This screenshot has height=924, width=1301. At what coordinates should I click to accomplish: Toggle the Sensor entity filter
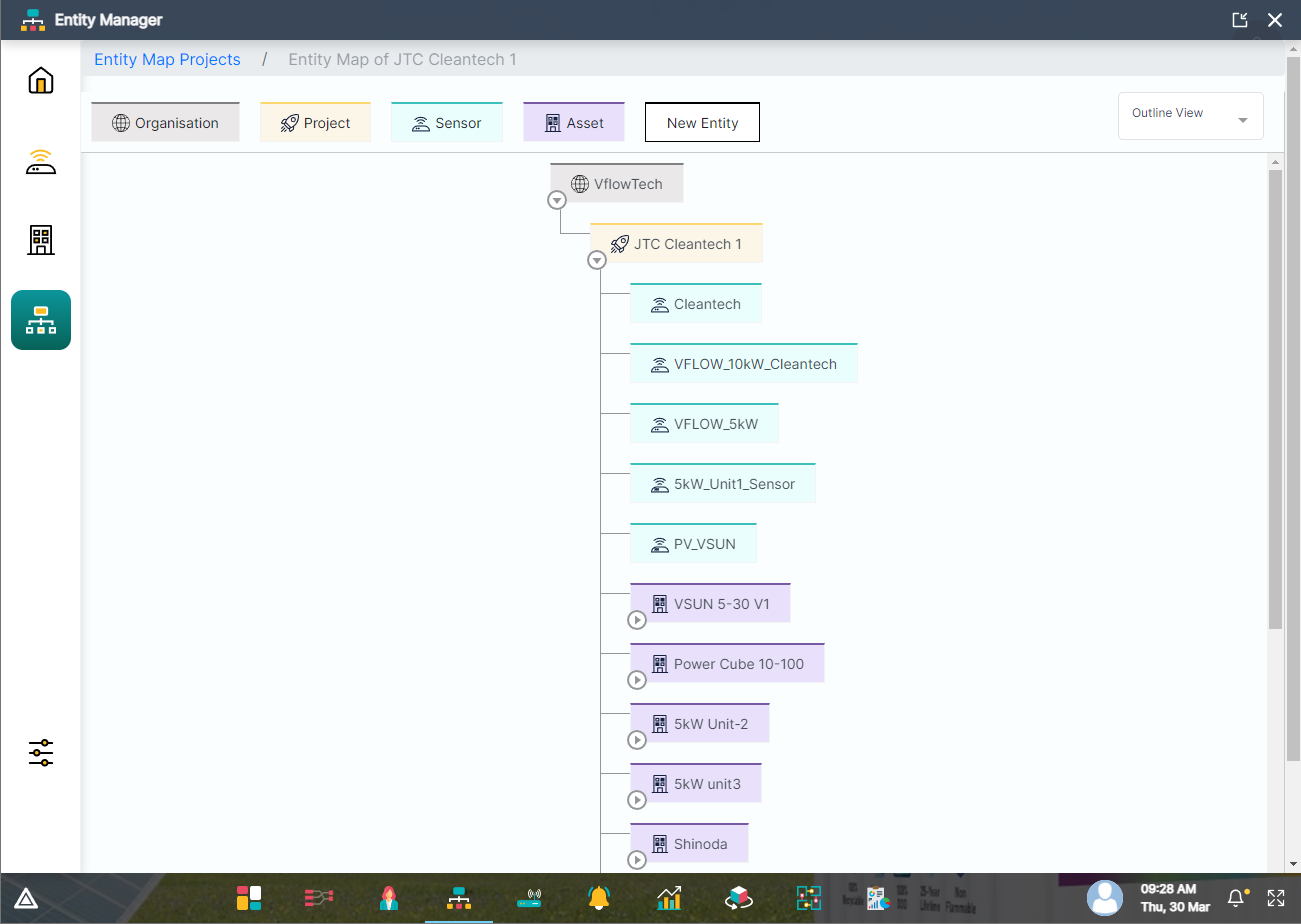pos(446,122)
